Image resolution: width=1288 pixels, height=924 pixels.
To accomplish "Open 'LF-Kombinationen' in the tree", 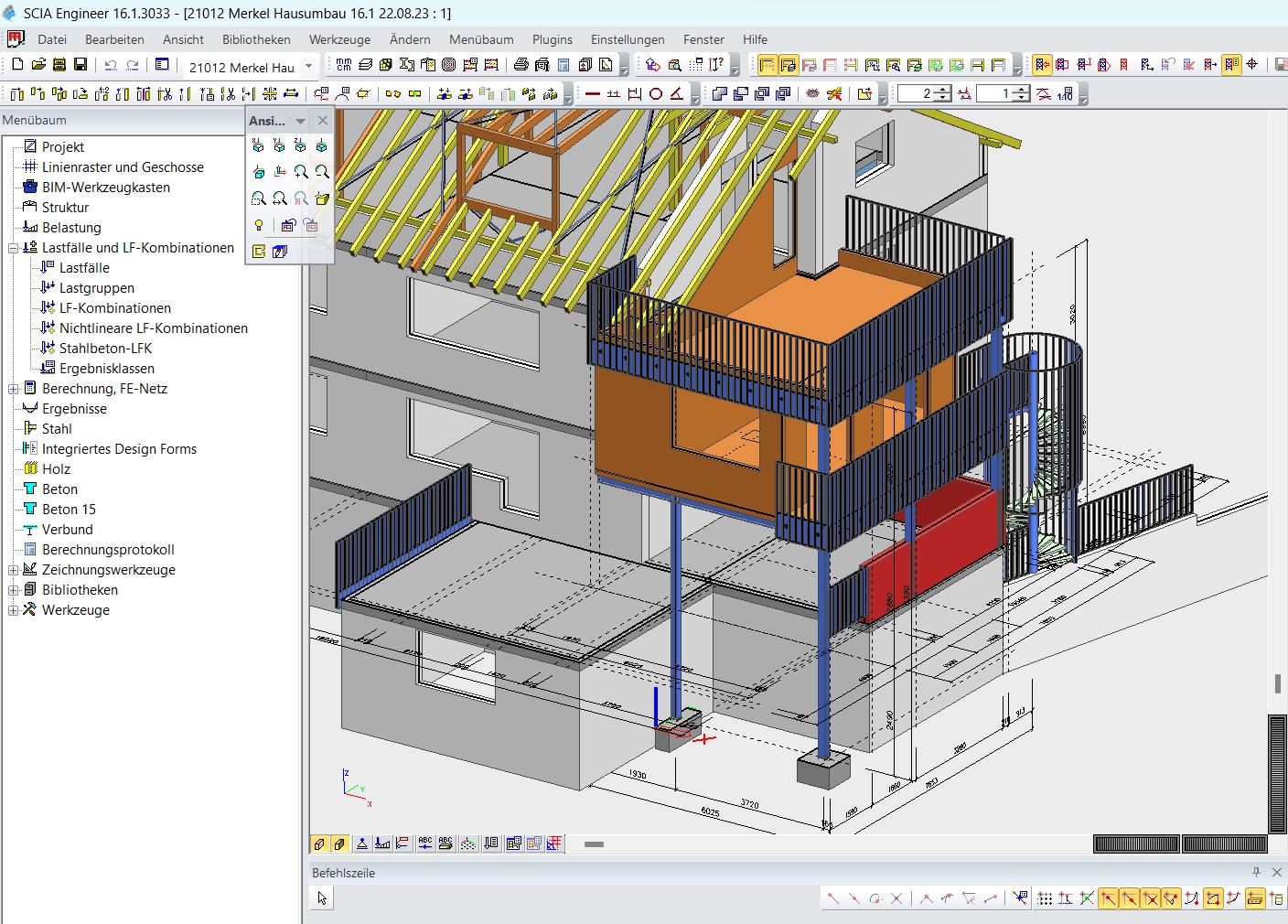I will 115,308.
